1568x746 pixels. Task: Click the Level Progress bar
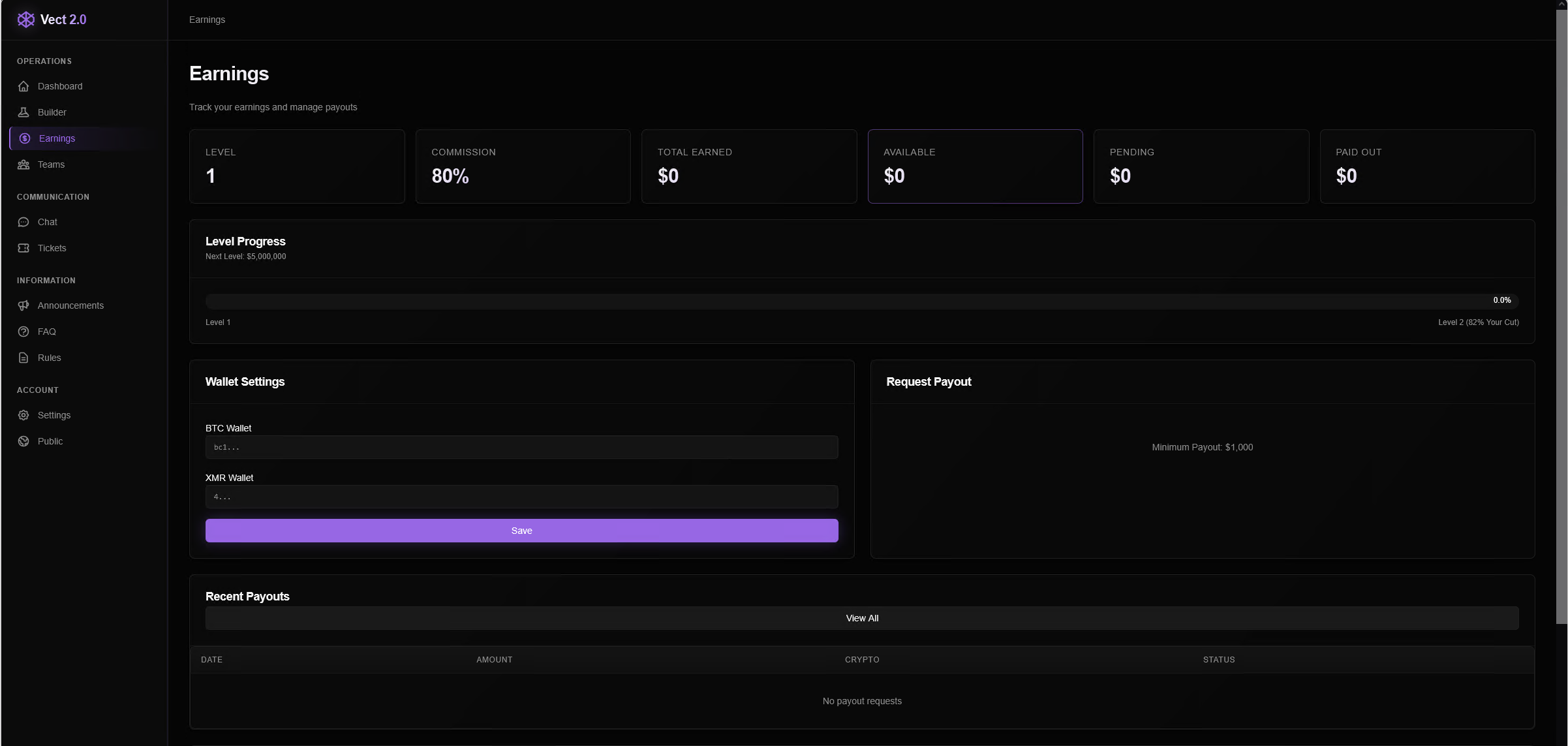click(861, 301)
